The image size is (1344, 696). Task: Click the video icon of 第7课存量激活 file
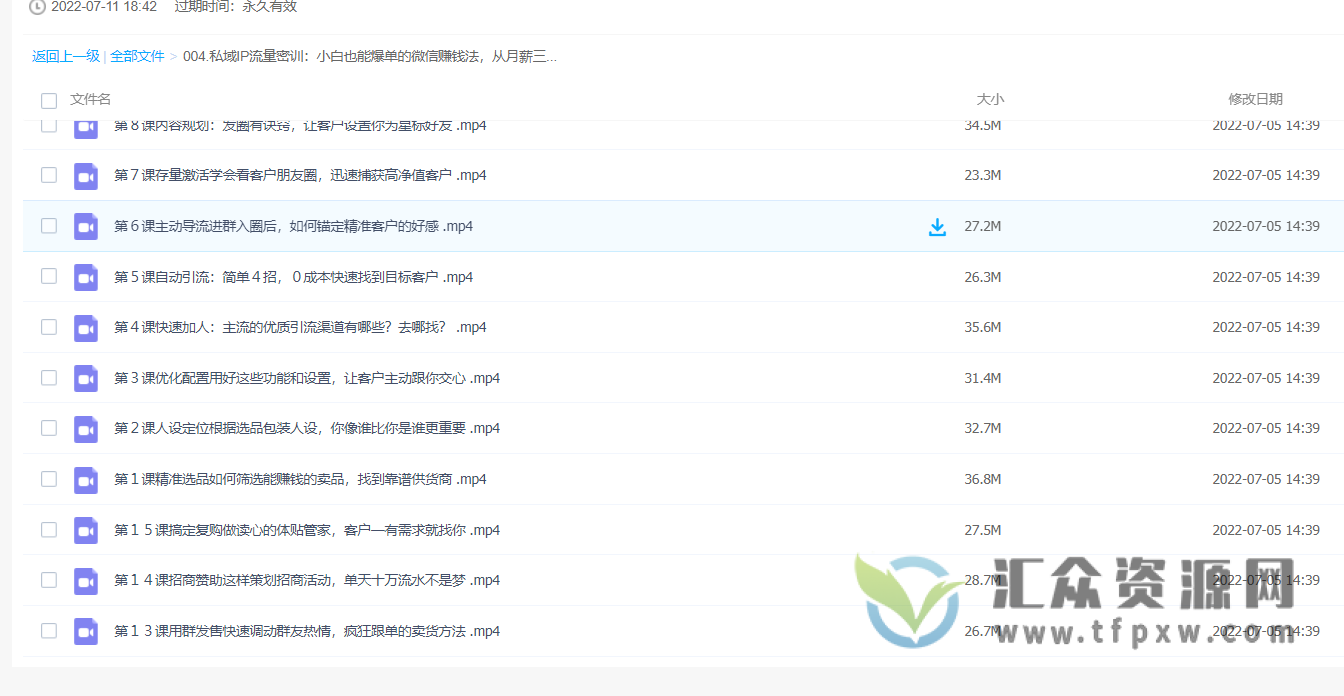point(85,175)
